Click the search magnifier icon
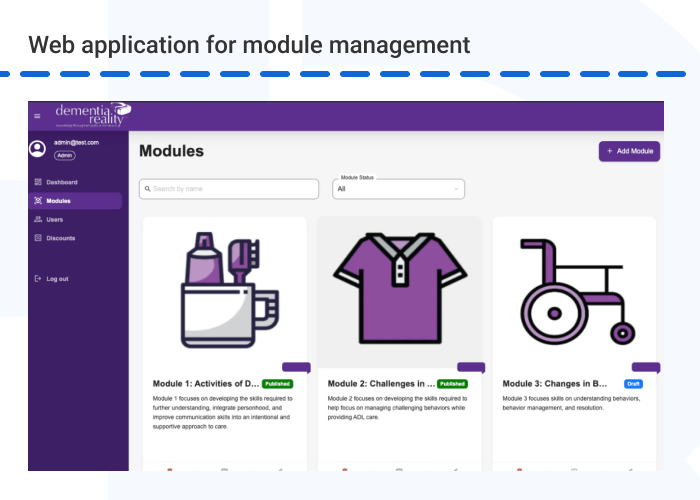This screenshot has width=700, height=500. pyautogui.click(x=146, y=188)
